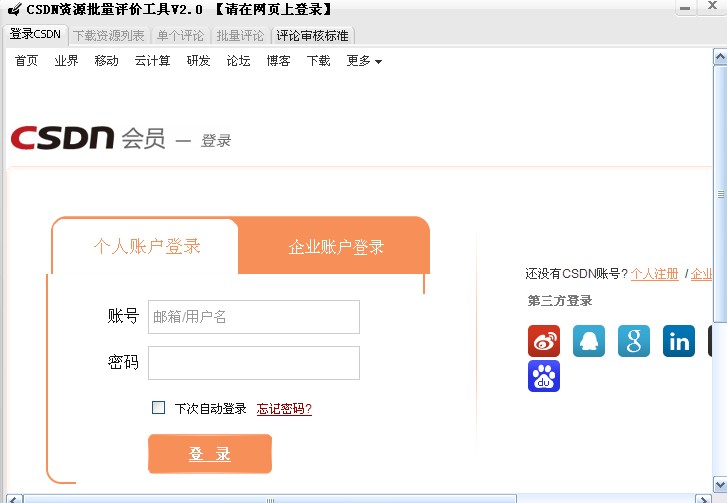Close the CSDN tool window

coord(713,6)
